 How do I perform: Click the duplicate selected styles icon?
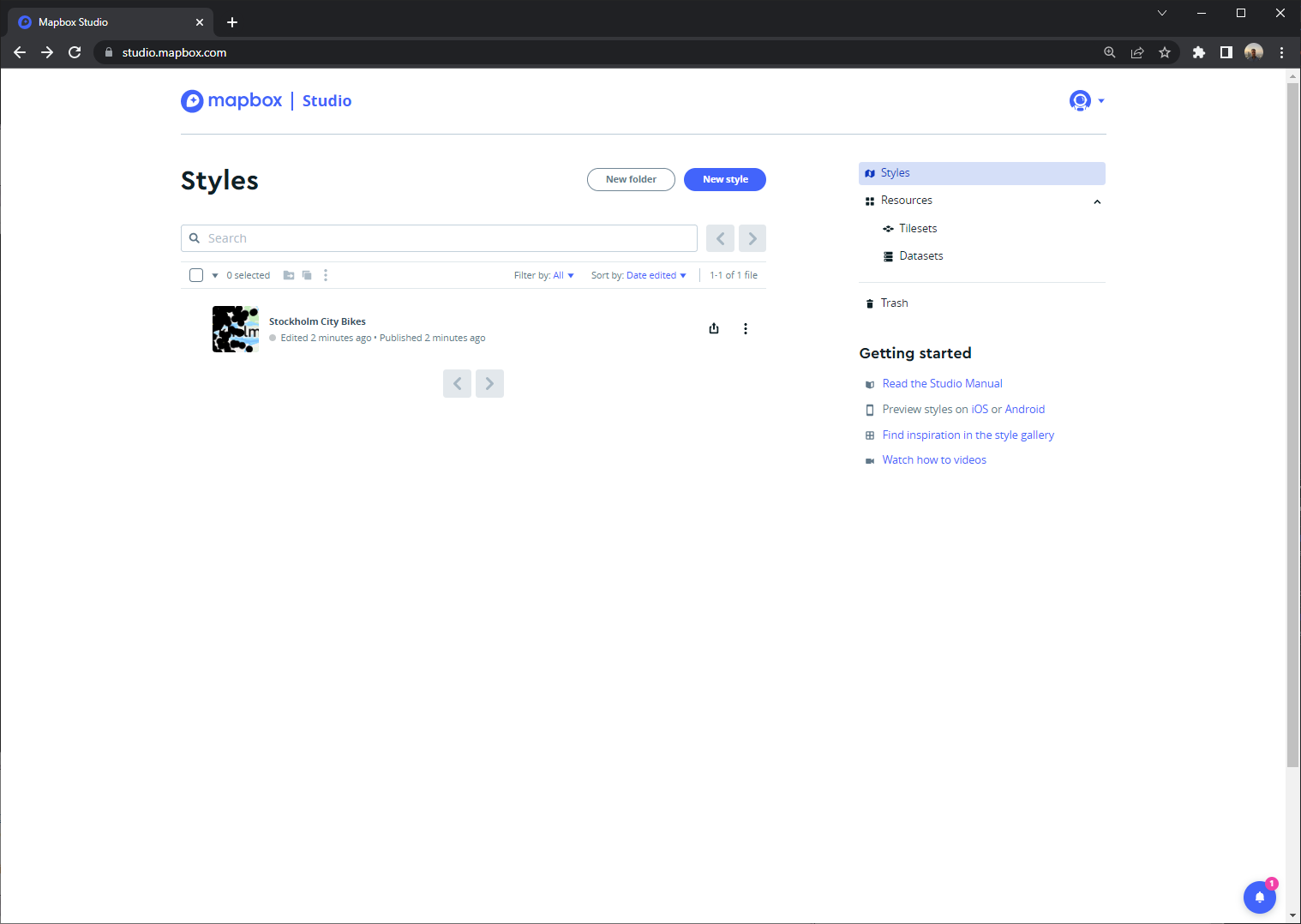[x=307, y=275]
